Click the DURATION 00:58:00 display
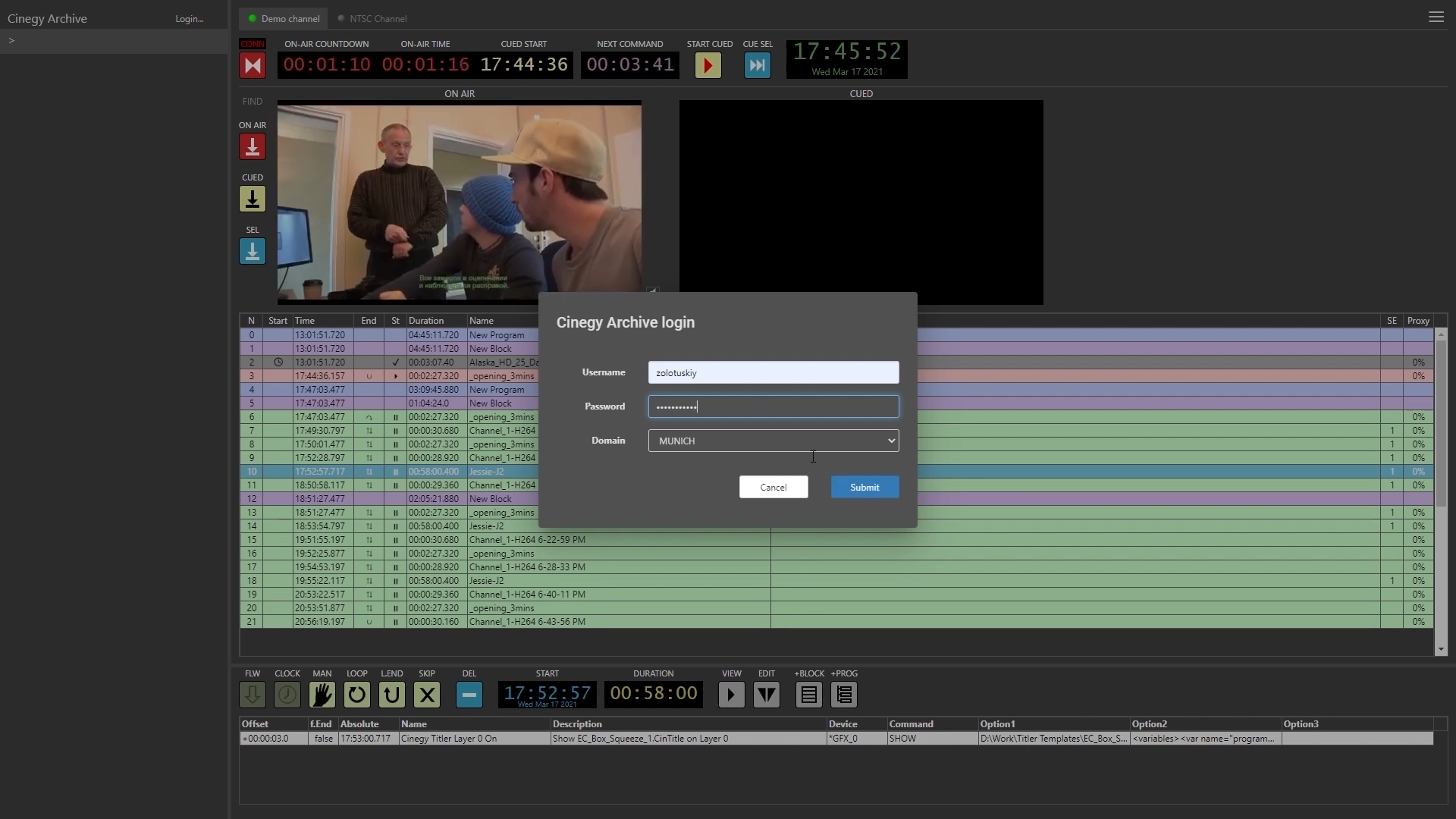This screenshot has width=1456, height=819. click(654, 694)
